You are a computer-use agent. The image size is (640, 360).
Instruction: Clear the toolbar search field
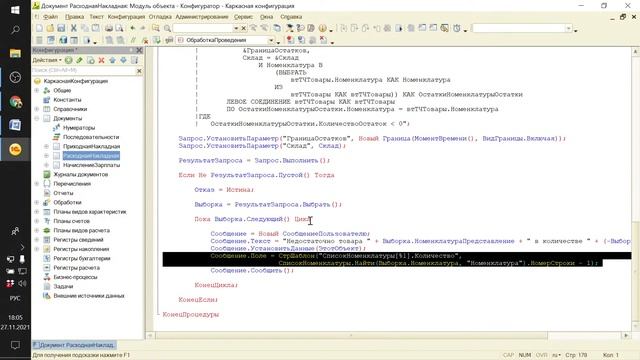point(244,28)
